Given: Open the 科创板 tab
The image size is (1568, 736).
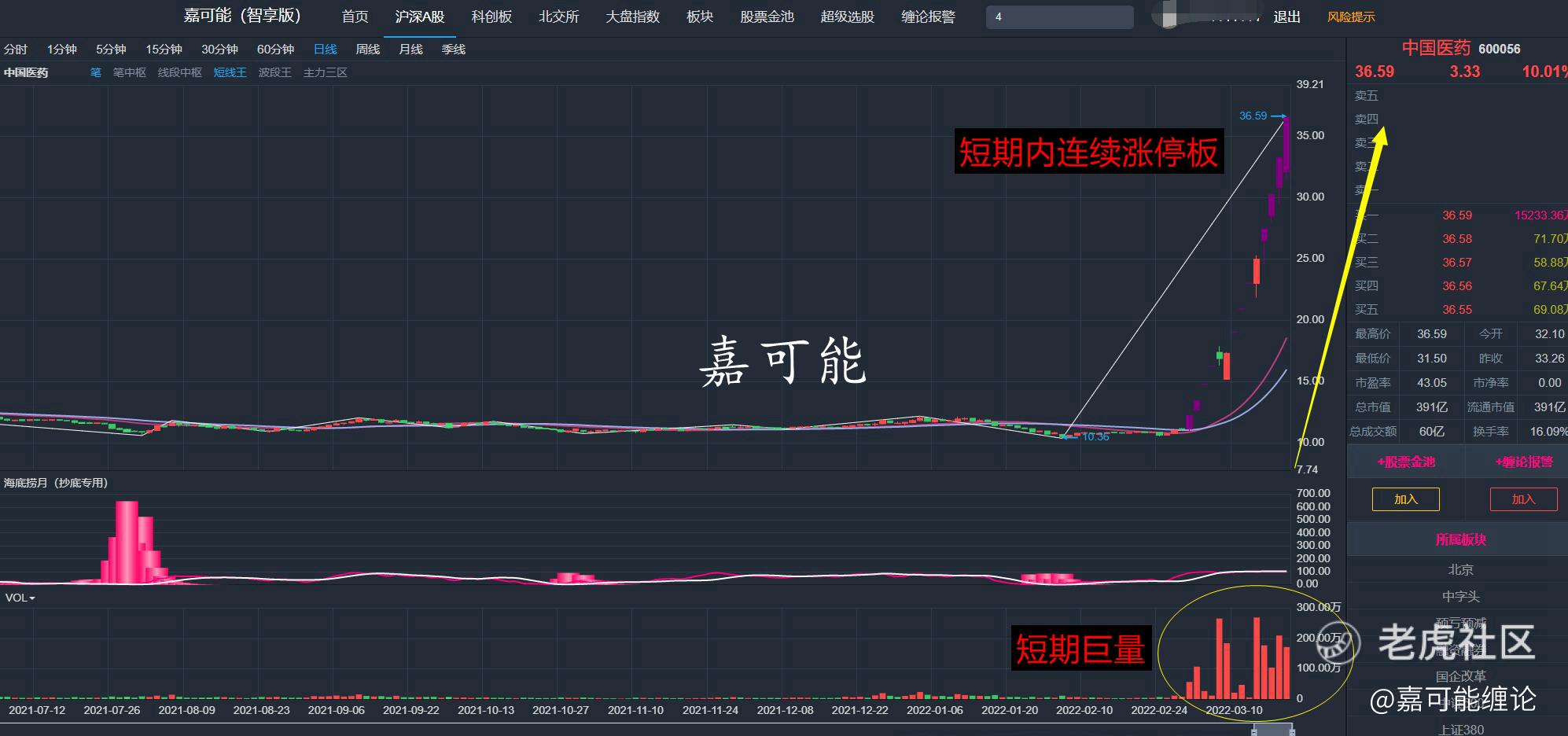Looking at the screenshot, I should 491,17.
